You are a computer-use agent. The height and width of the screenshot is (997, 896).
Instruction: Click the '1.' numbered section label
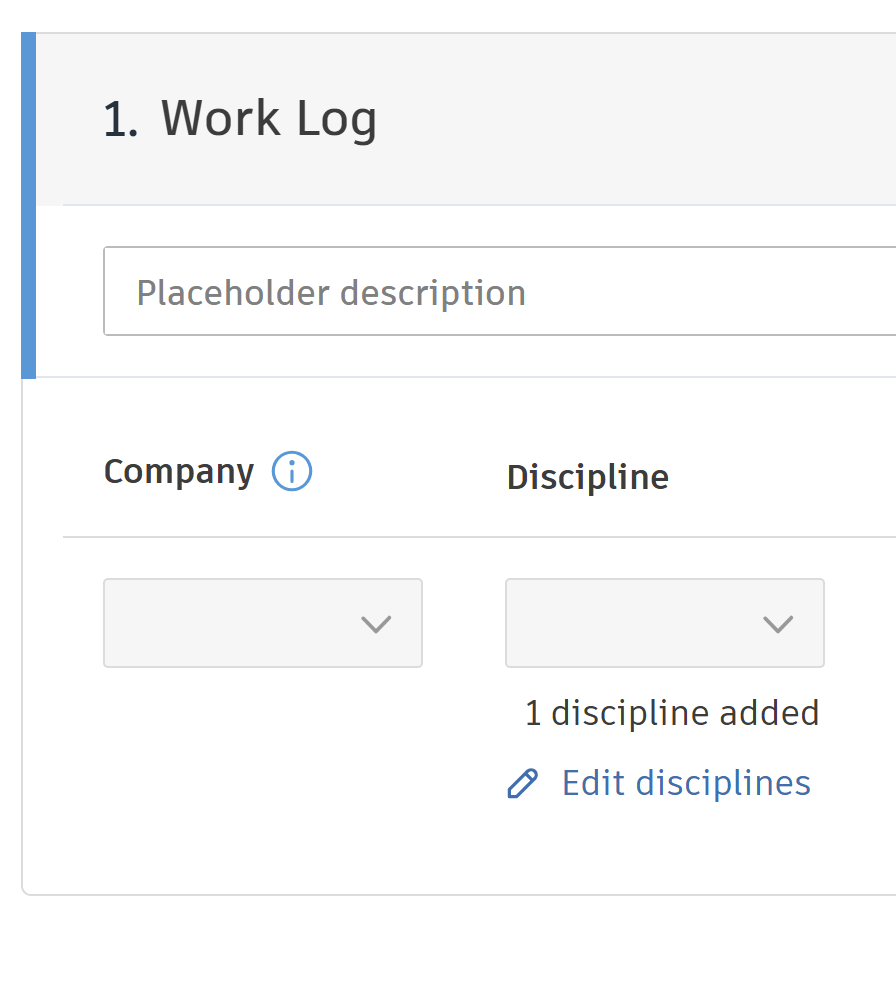point(120,118)
